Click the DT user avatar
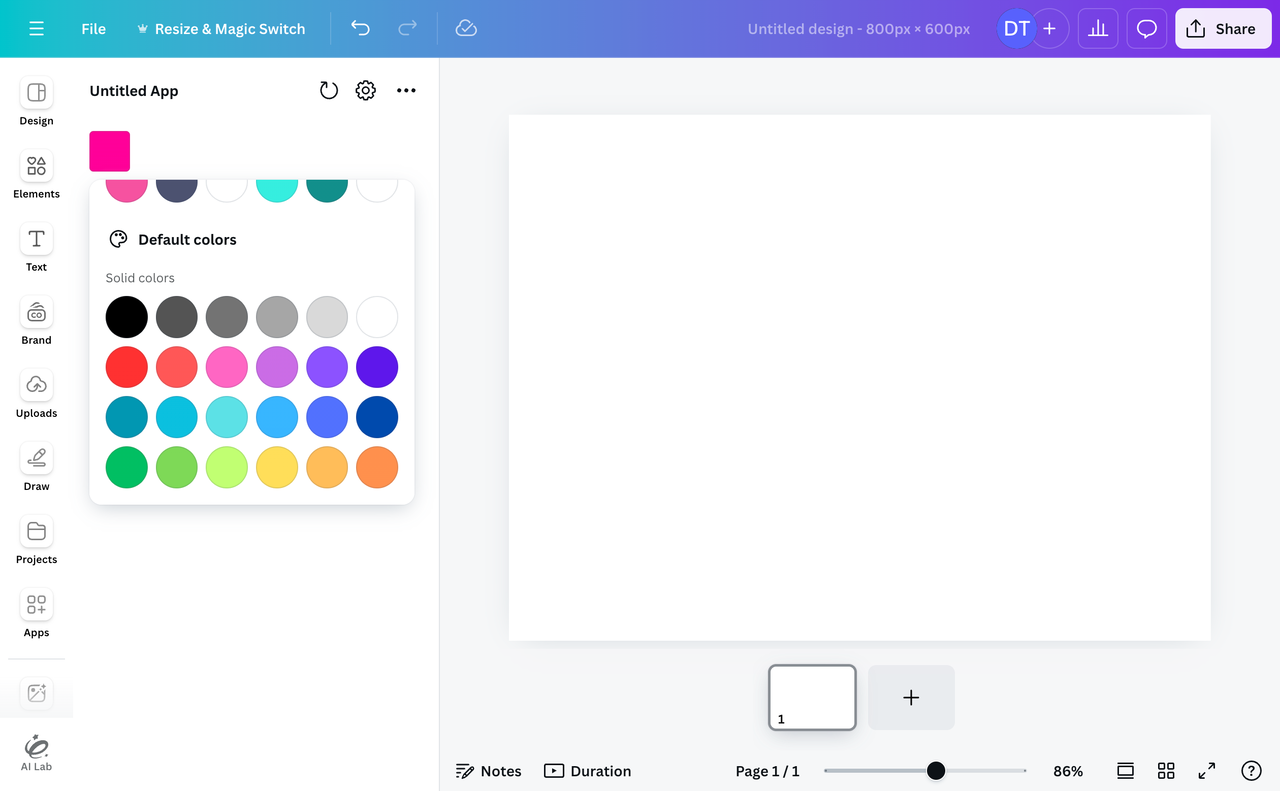 1016,29
